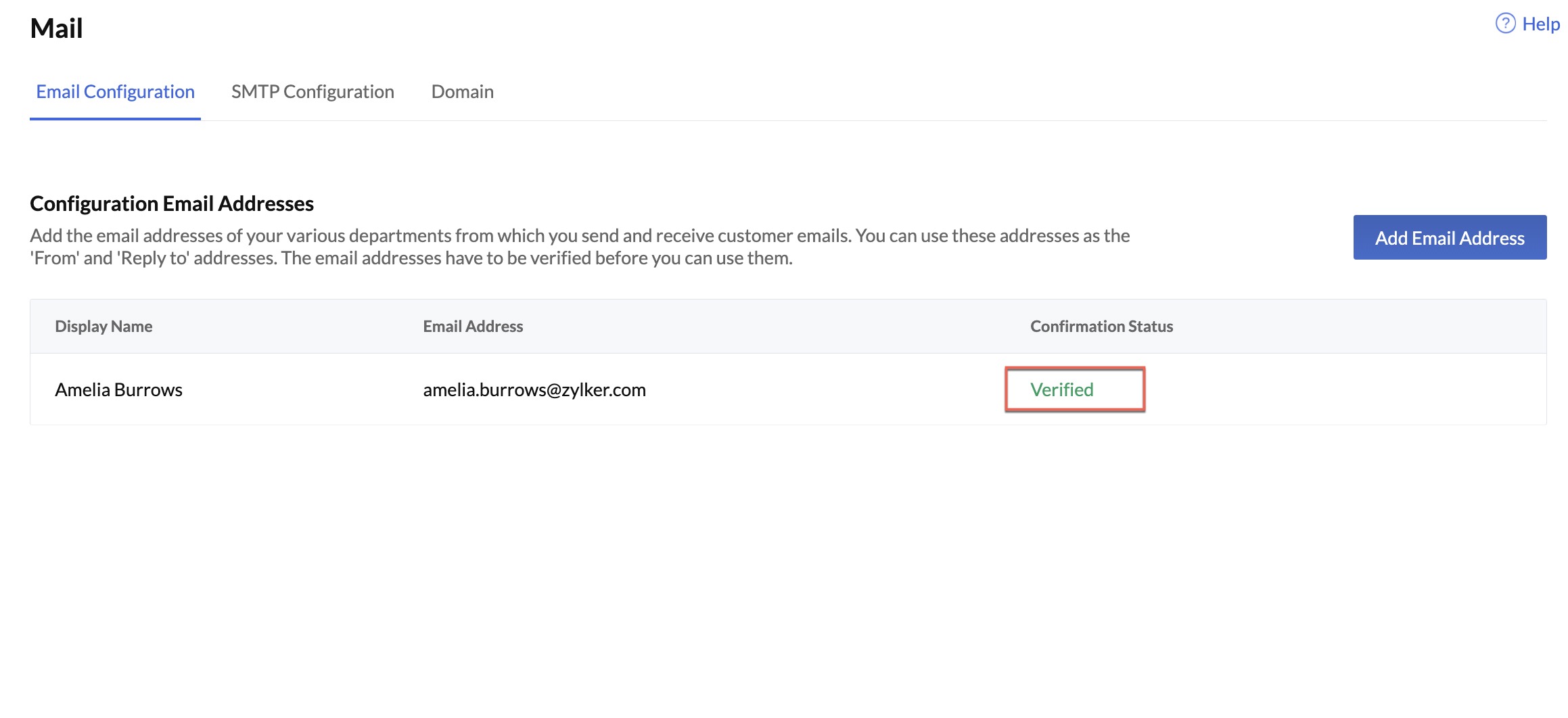Viewport: 1568px width, 718px height.
Task: Click the Add Email Address button
Action: pyautogui.click(x=1450, y=237)
